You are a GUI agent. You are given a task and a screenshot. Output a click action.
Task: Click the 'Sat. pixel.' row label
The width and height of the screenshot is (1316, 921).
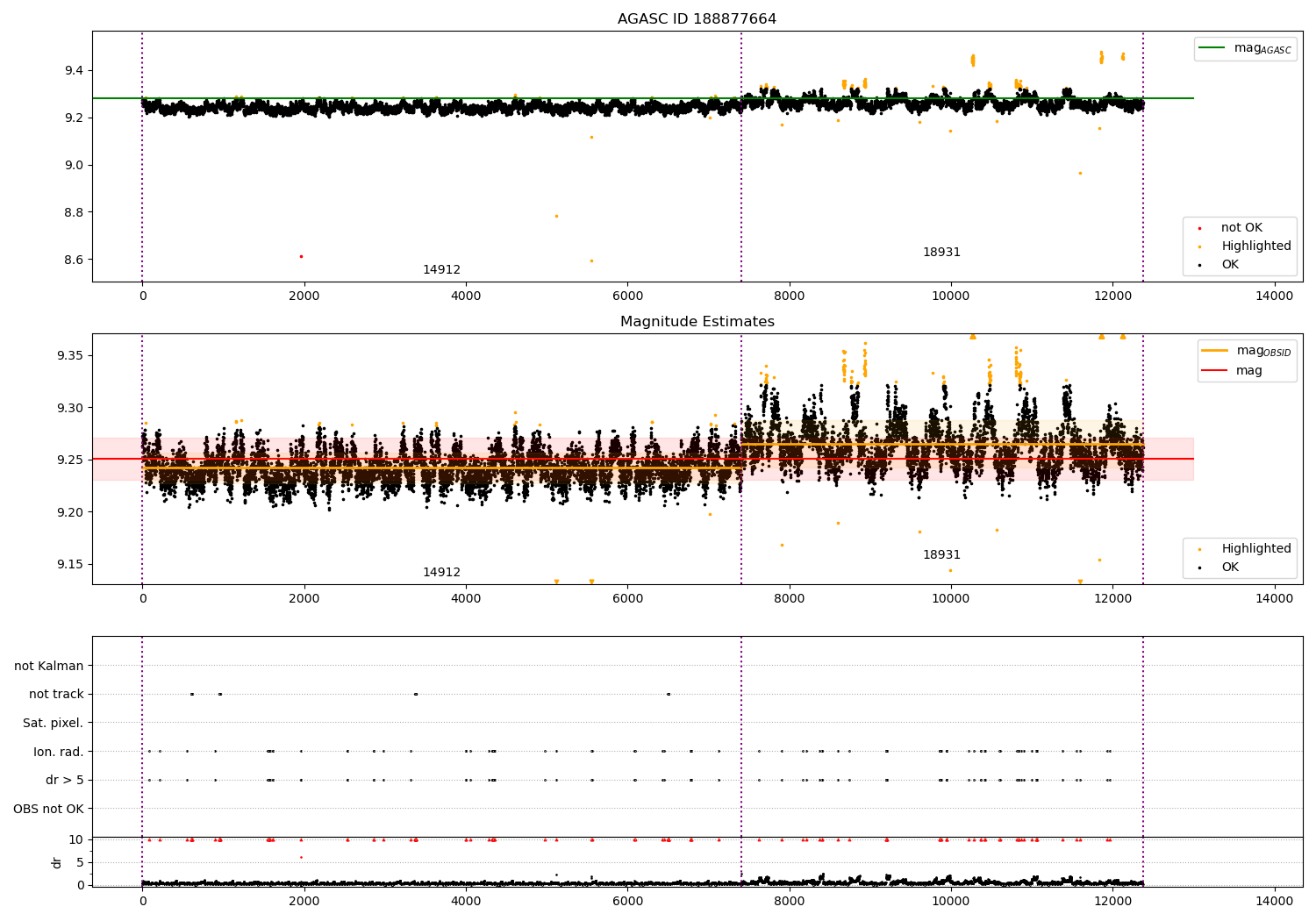53,723
